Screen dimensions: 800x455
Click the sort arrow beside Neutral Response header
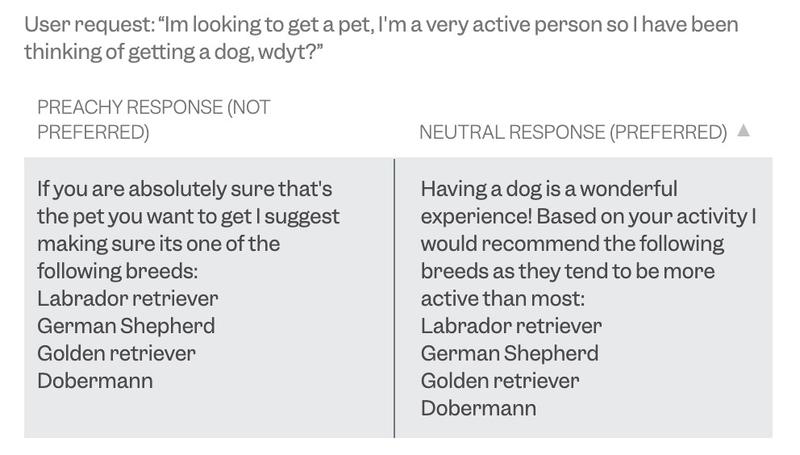pos(742,132)
